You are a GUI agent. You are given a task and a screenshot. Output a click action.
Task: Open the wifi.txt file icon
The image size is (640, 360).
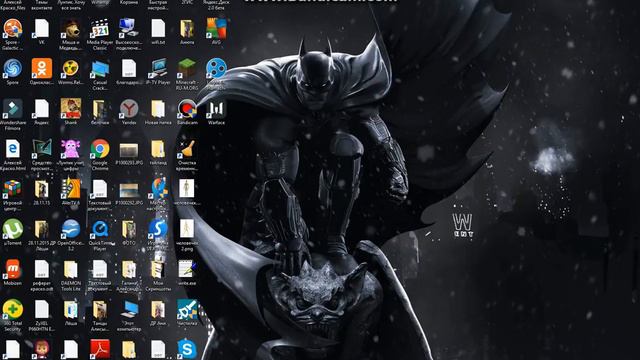click(x=158, y=29)
